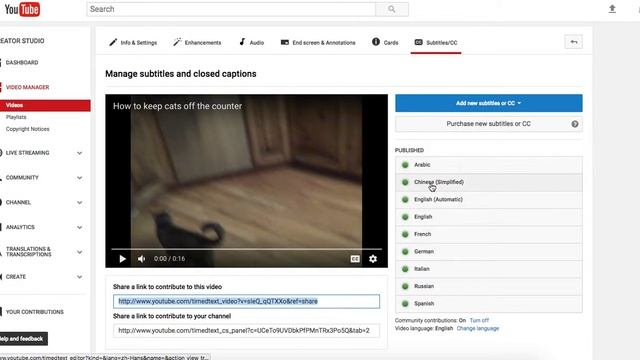Screen dimensions: 640x360
Task: Open Chinese (Simplified) subtitles
Action: 489,182
